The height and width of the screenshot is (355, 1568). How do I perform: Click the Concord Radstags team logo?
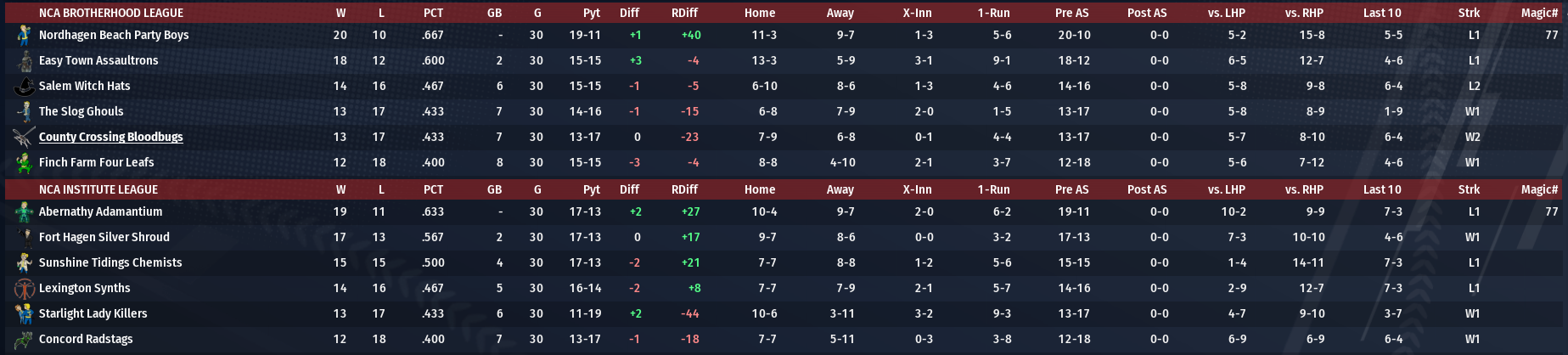[x=24, y=339]
